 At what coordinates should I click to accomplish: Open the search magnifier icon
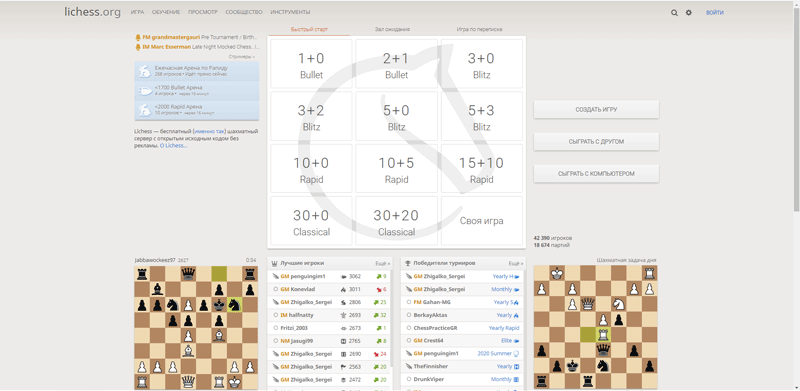pyautogui.click(x=674, y=13)
